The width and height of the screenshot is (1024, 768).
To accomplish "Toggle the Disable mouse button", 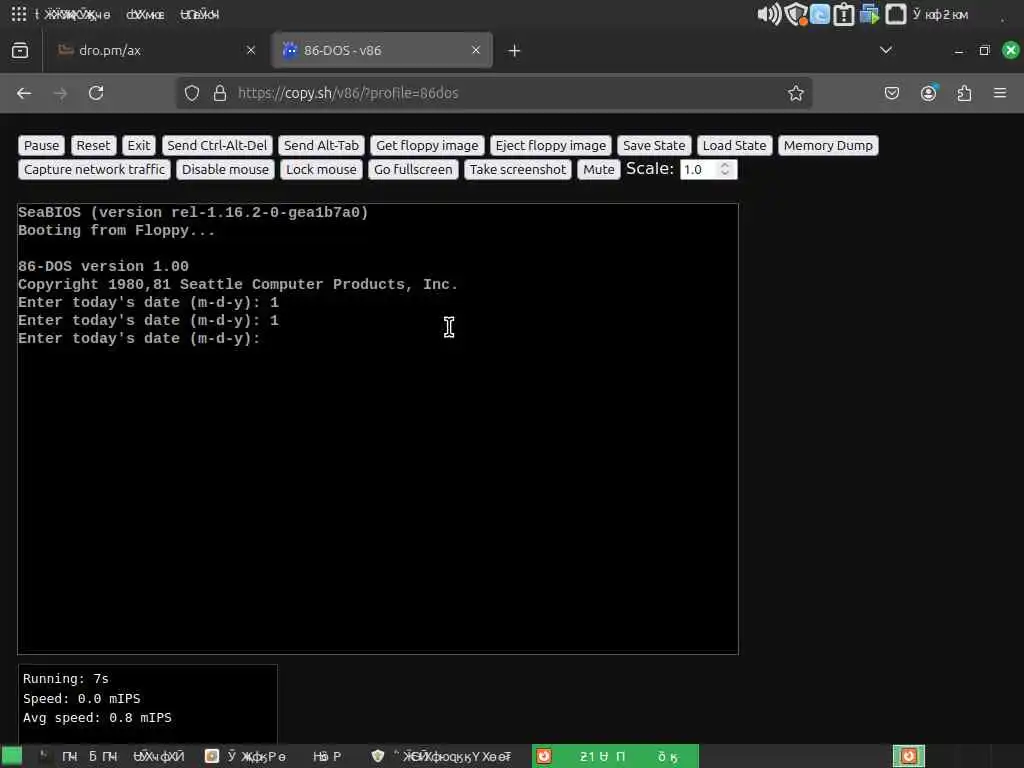I will click(x=225, y=169).
